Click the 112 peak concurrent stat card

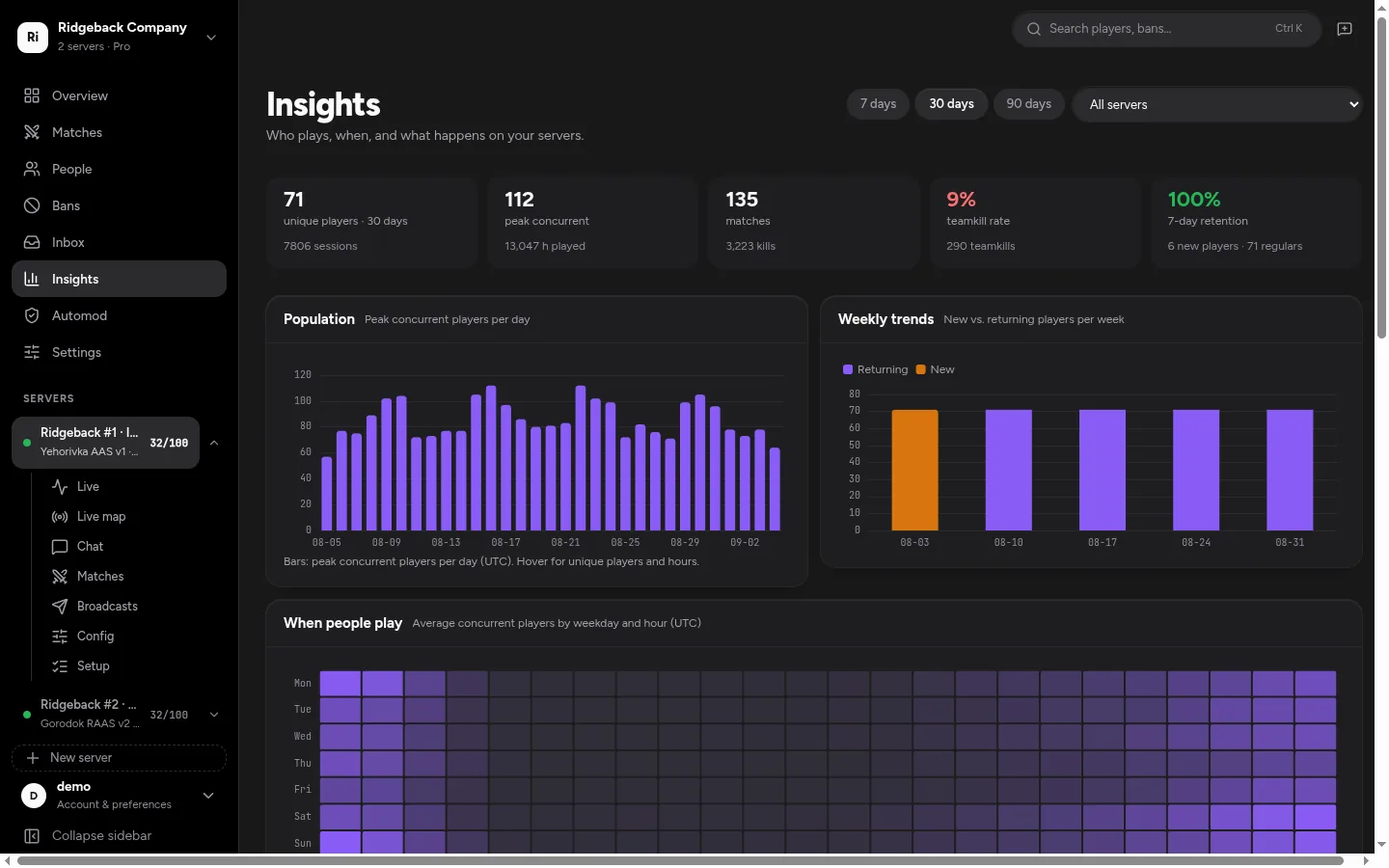[592, 223]
